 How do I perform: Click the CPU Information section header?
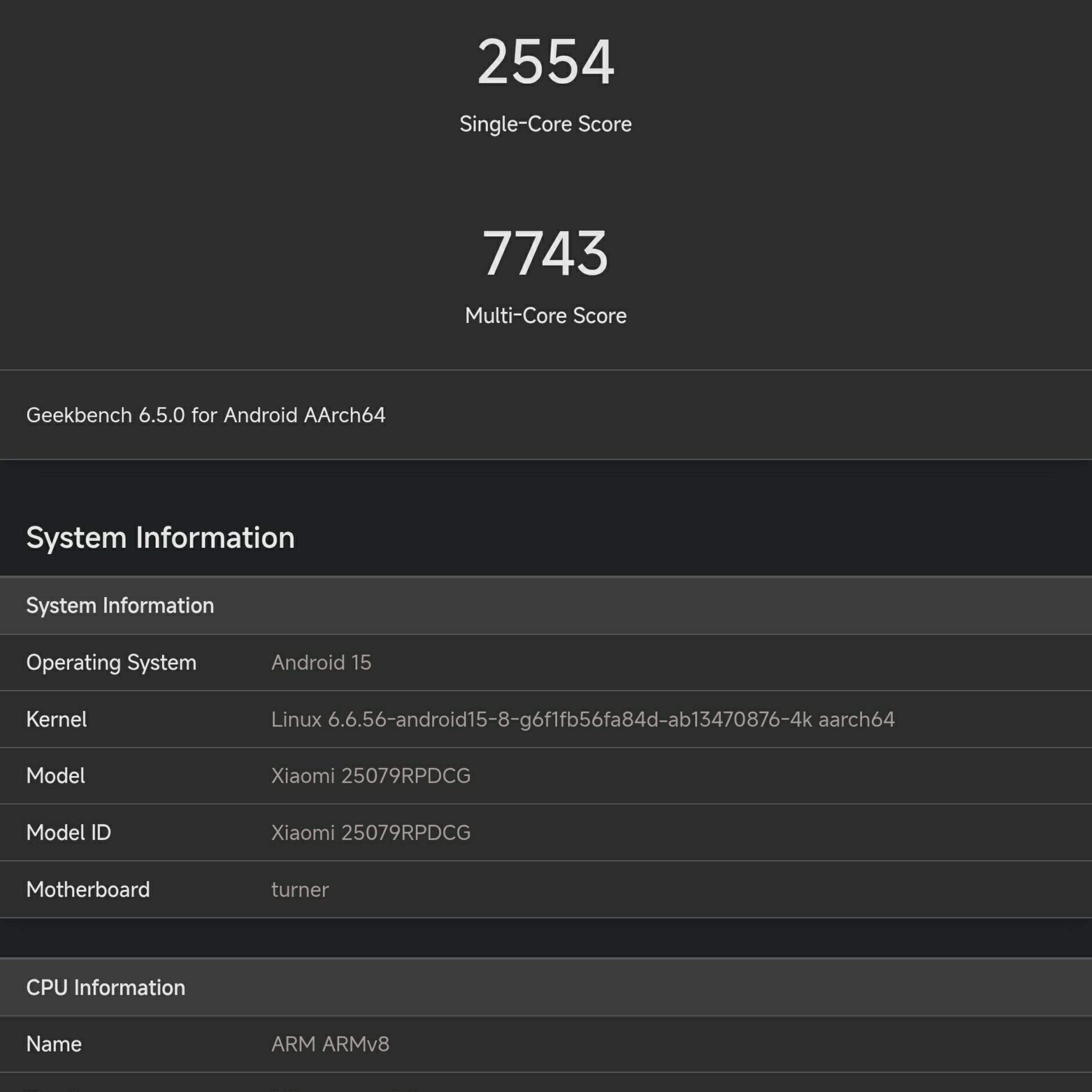[x=105, y=987]
